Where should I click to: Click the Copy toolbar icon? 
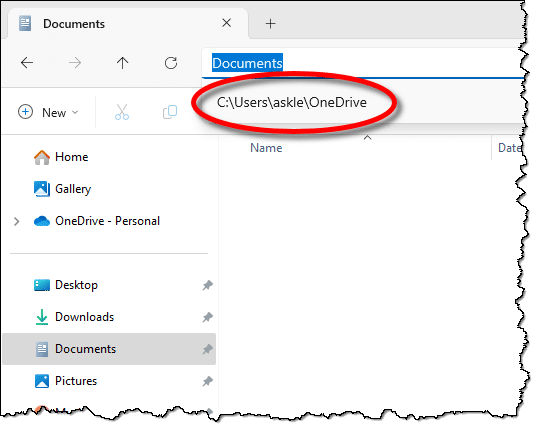pos(170,112)
